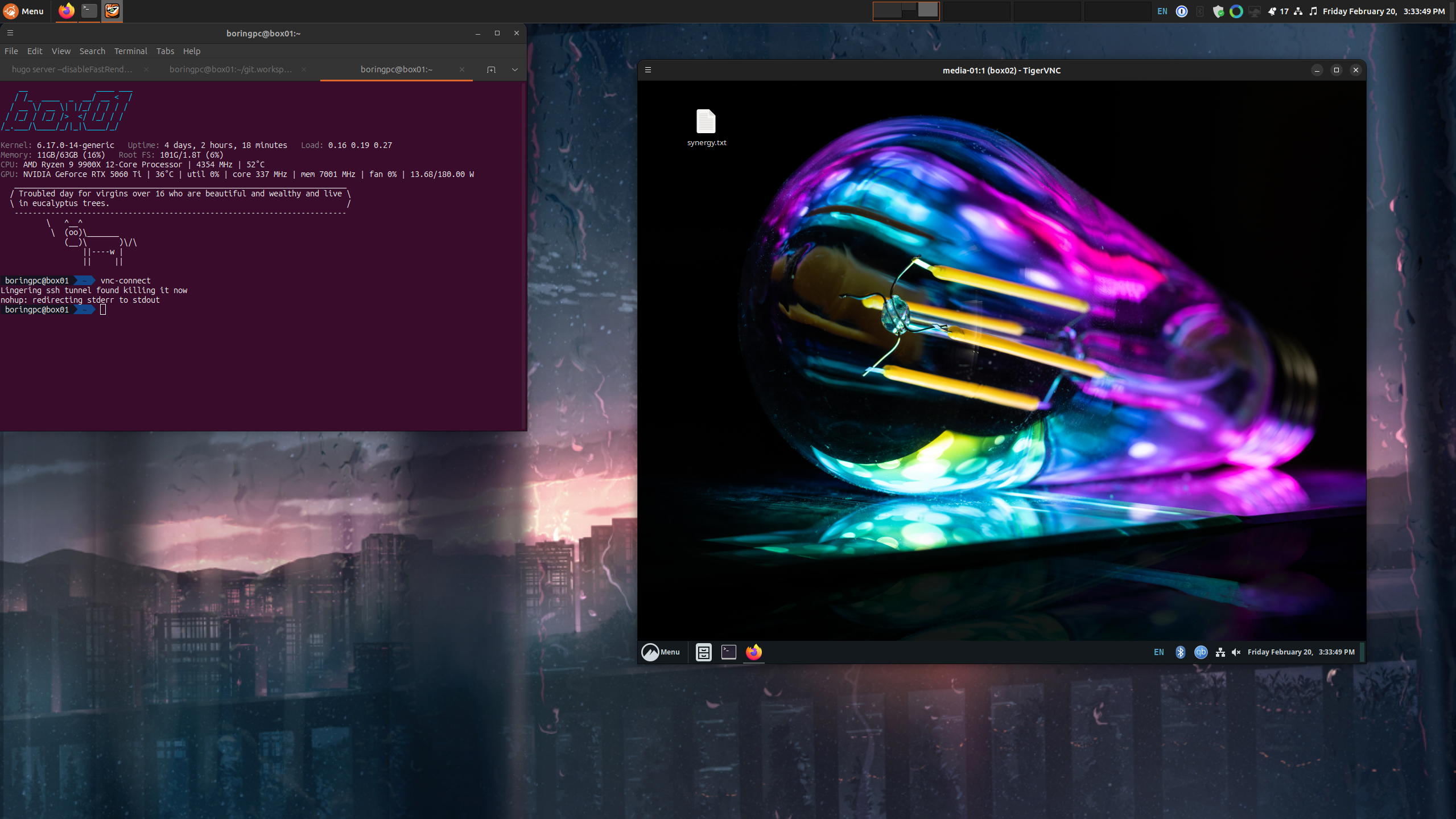Click the qBittorrent tray icon in VNC session
1456x819 pixels.
pos(1201,652)
